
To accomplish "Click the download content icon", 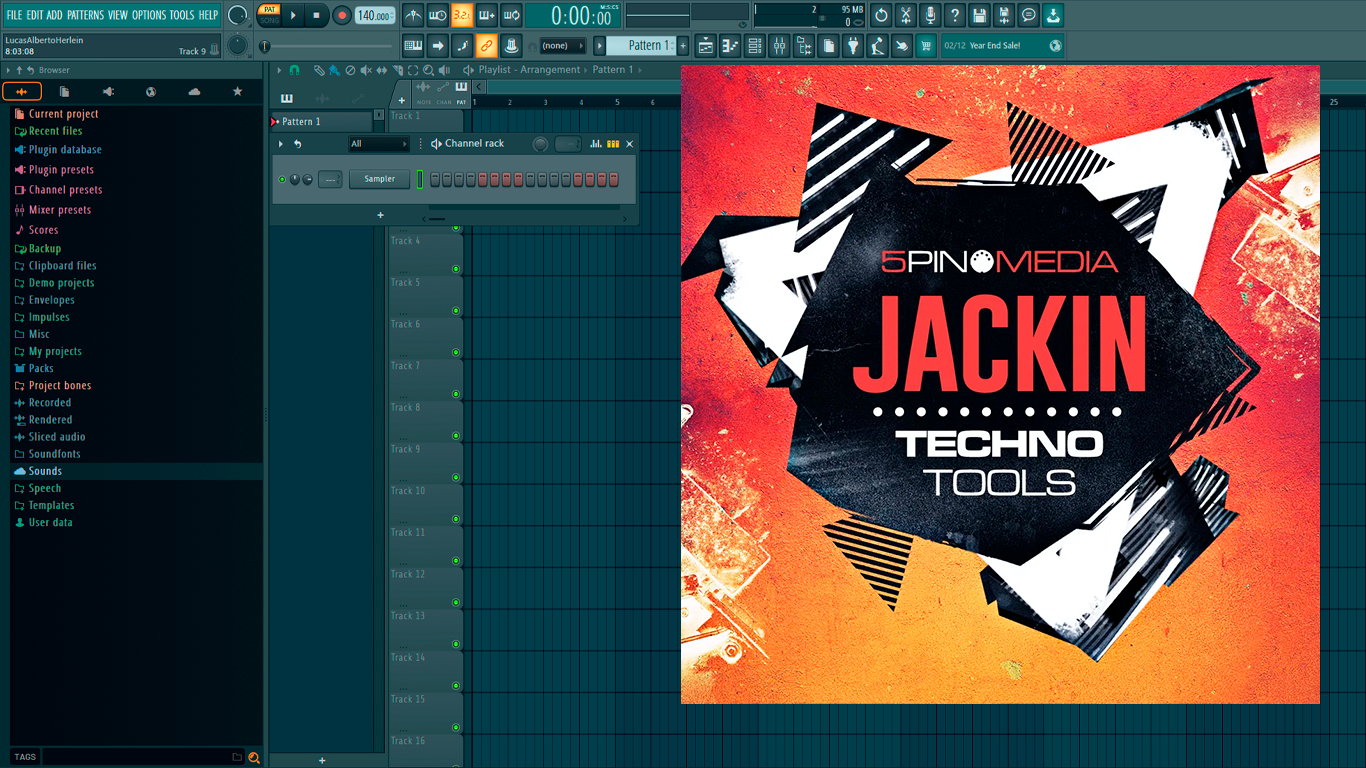I will click(x=1053, y=15).
